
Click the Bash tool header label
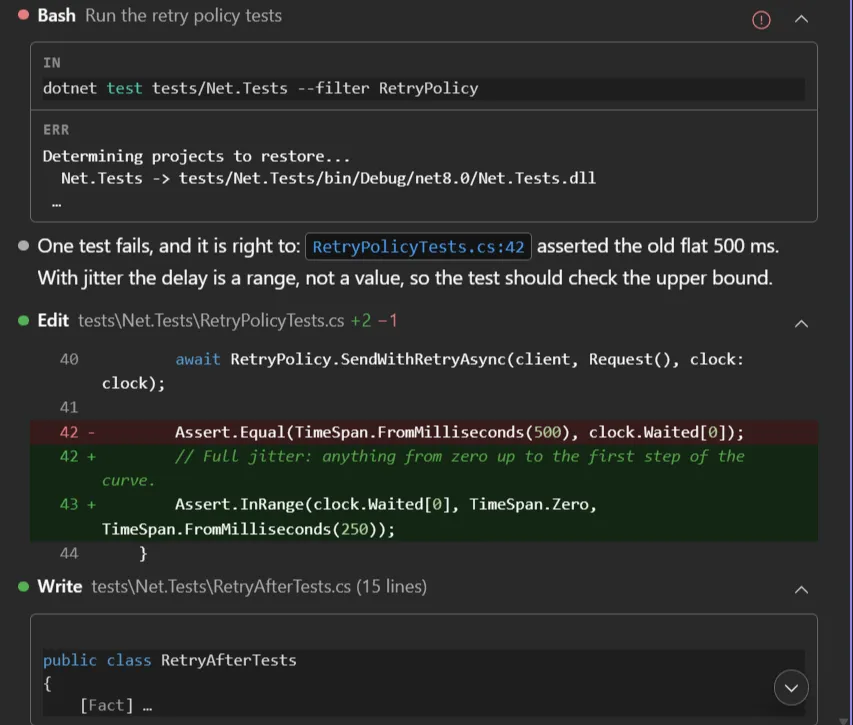pos(57,16)
